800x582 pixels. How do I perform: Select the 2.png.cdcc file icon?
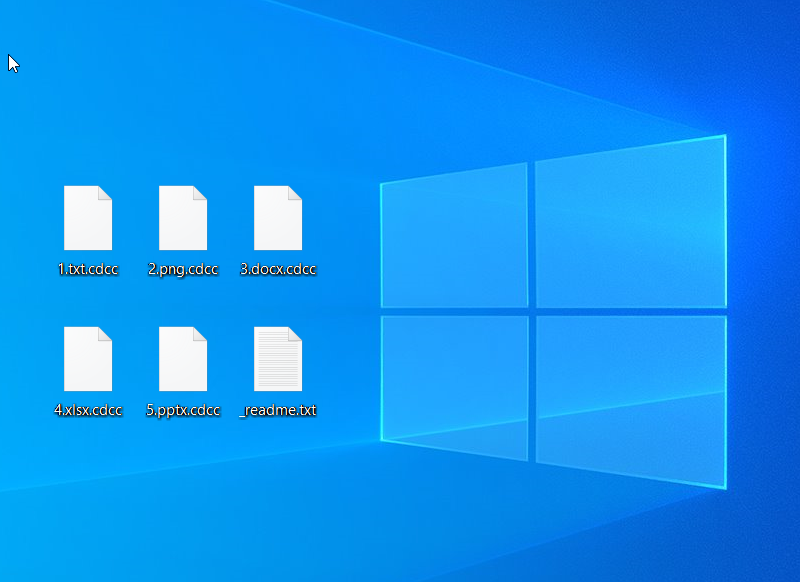(183, 218)
